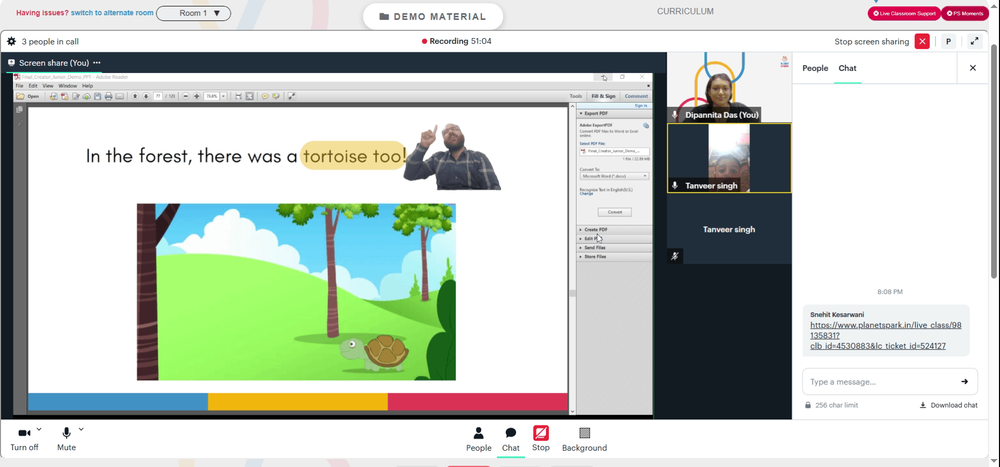Click the P button near stop sharing

948,41
